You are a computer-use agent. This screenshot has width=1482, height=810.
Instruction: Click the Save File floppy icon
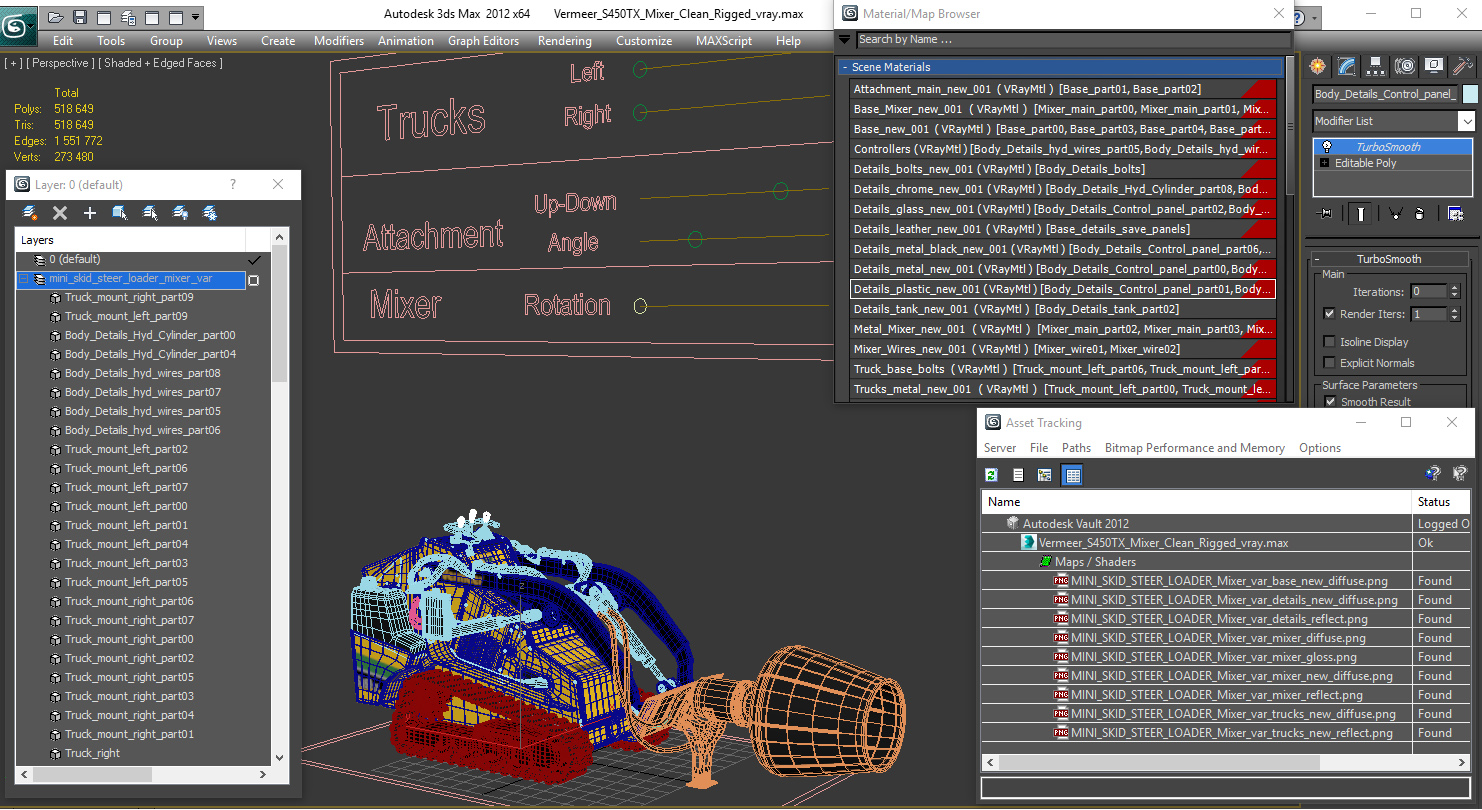pos(80,17)
